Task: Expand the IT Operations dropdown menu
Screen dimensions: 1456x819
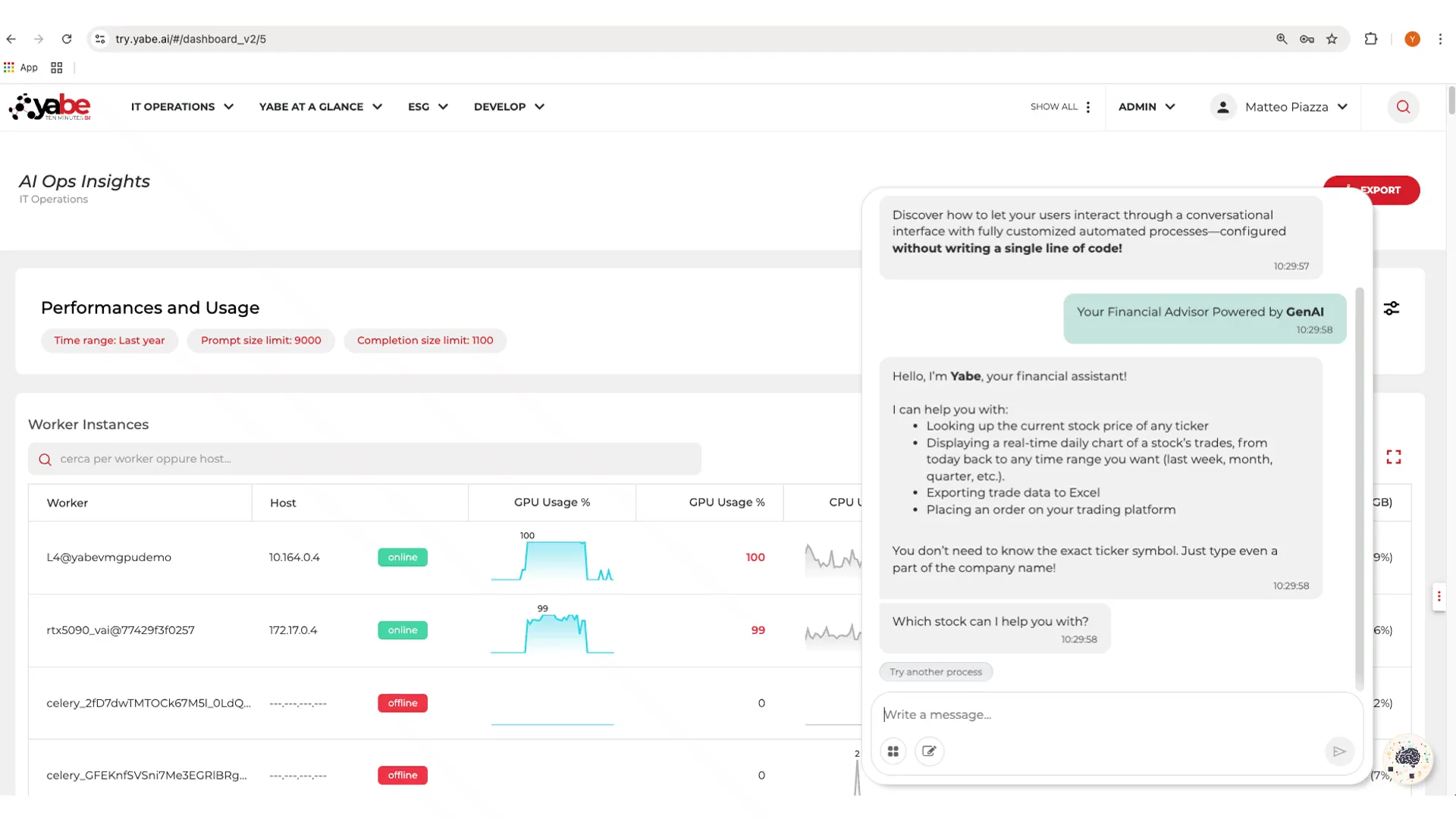Action: pyautogui.click(x=182, y=107)
